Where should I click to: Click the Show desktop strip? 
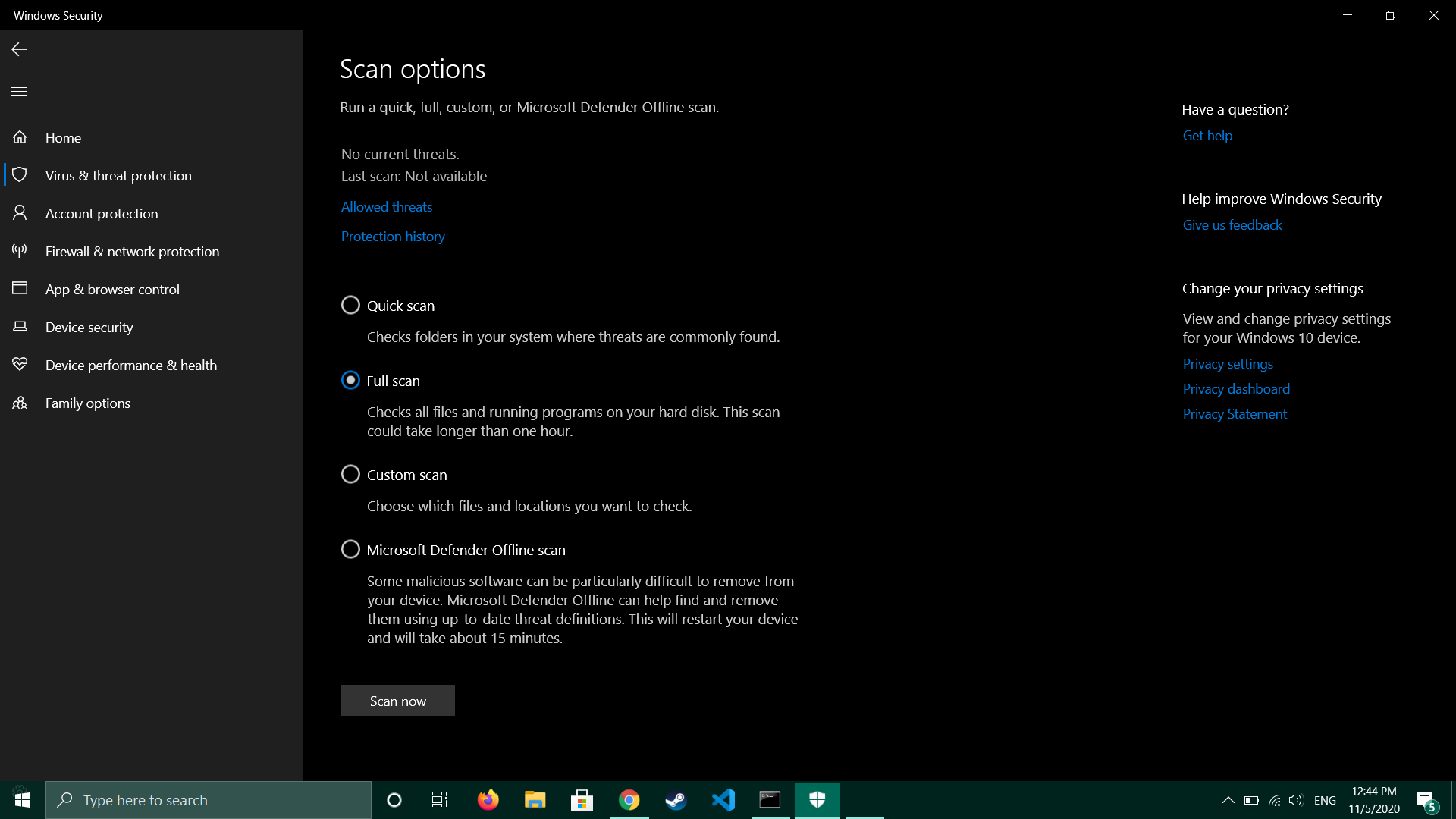point(1453,800)
